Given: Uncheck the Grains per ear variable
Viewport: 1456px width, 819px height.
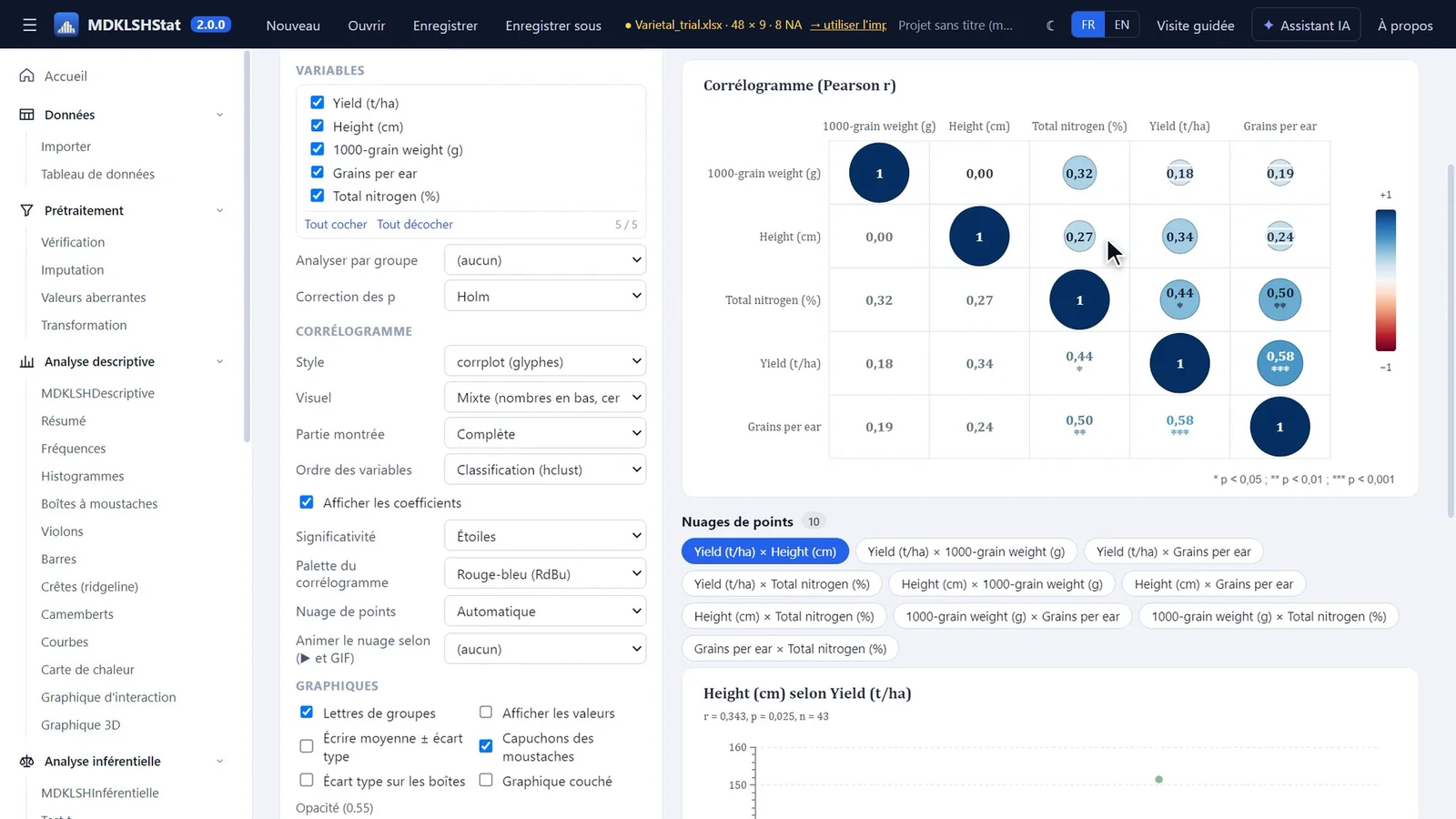Looking at the screenshot, I should pyautogui.click(x=318, y=172).
